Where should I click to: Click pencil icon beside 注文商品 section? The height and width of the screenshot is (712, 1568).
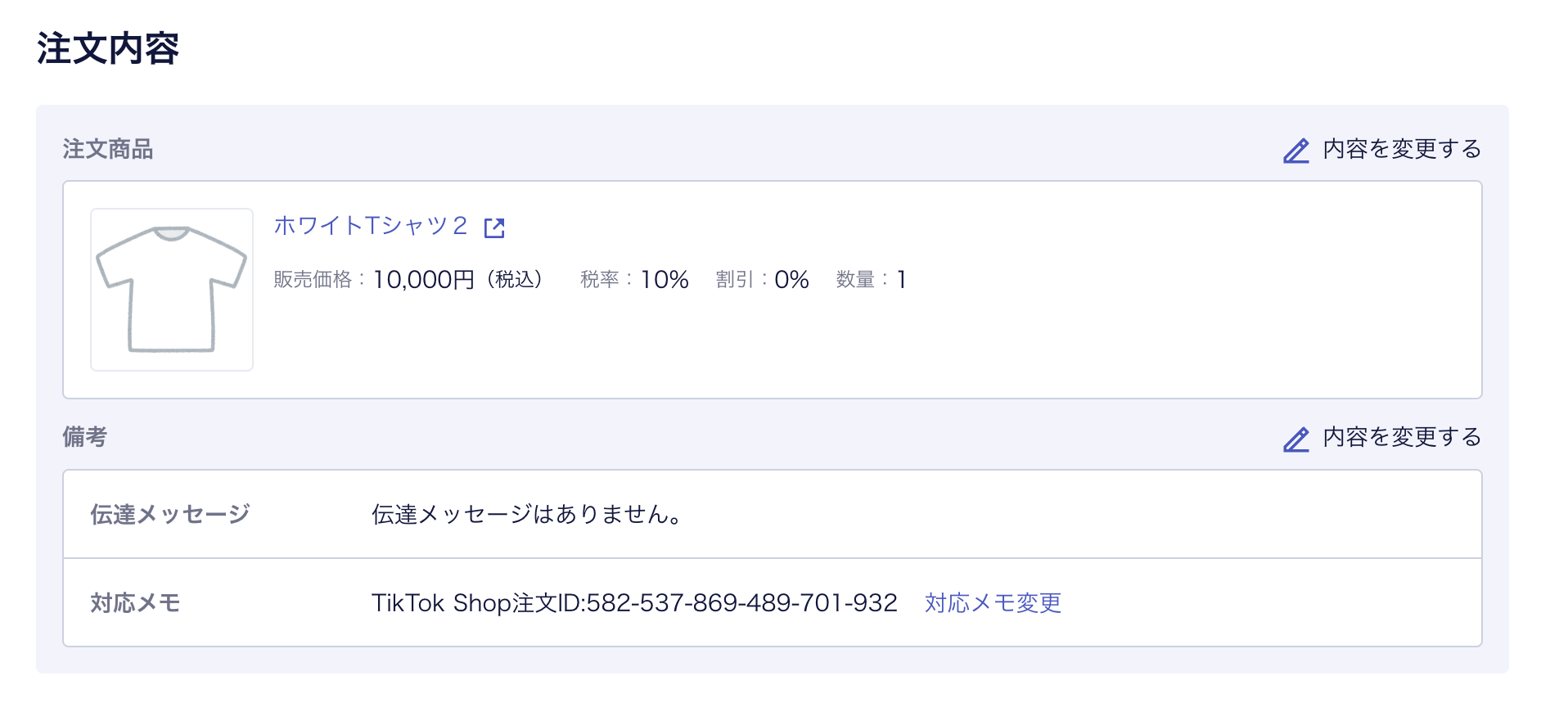tap(1296, 151)
